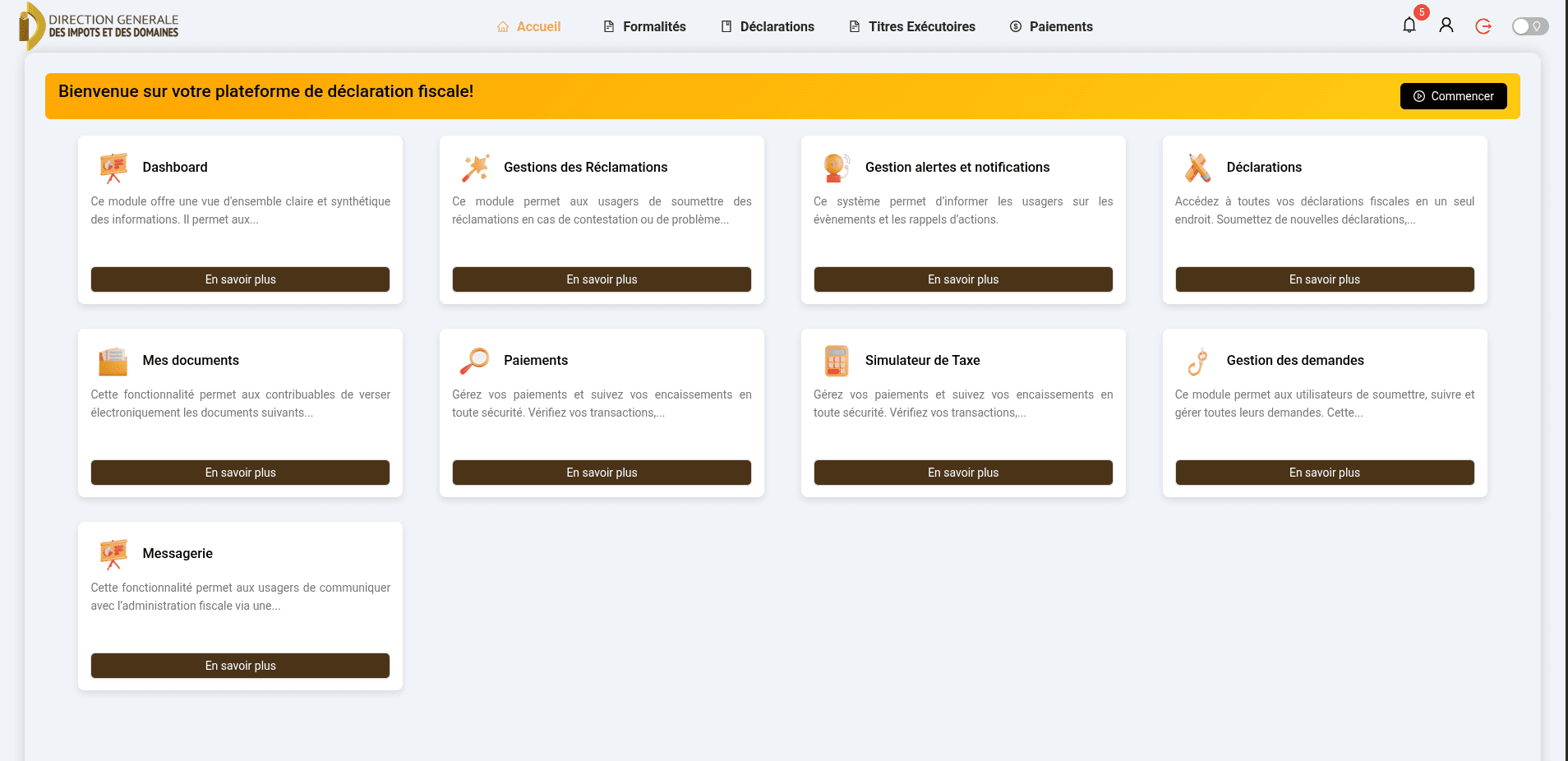Click the Commencer button
Viewport: 1568px width, 761px height.
tap(1453, 96)
